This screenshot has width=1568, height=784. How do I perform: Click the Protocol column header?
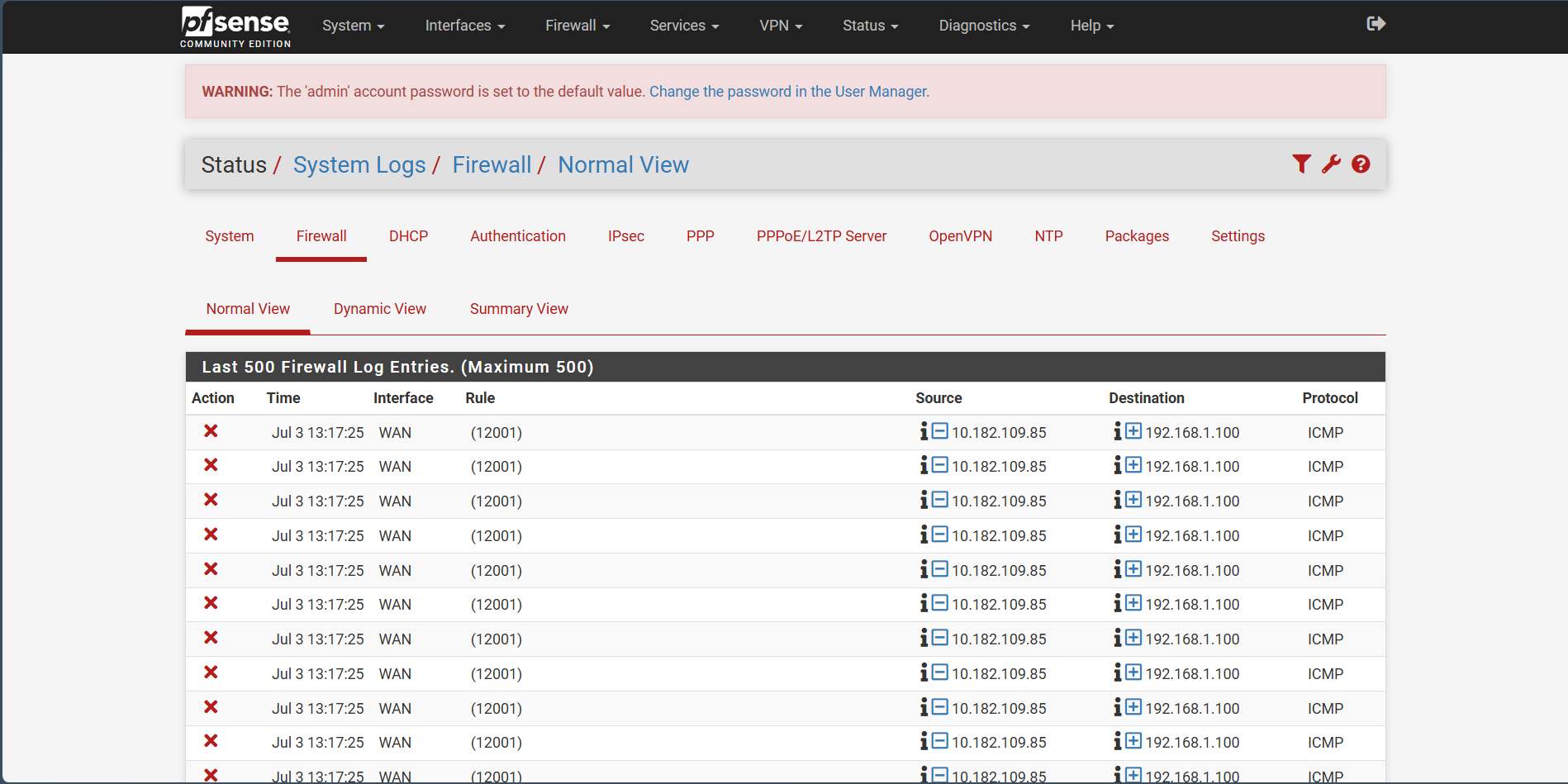point(1330,398)
